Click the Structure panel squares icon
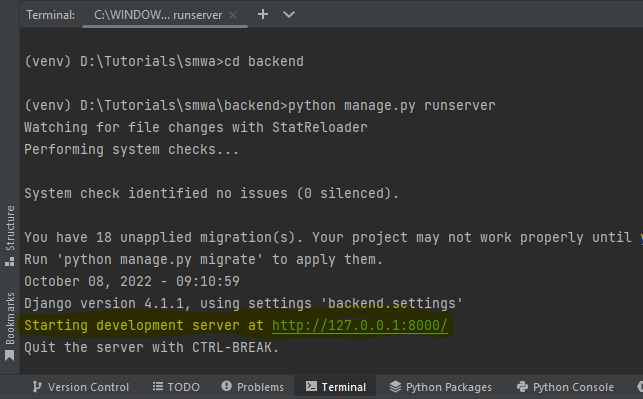Viewport: 643px width, 399px height. 10,261
